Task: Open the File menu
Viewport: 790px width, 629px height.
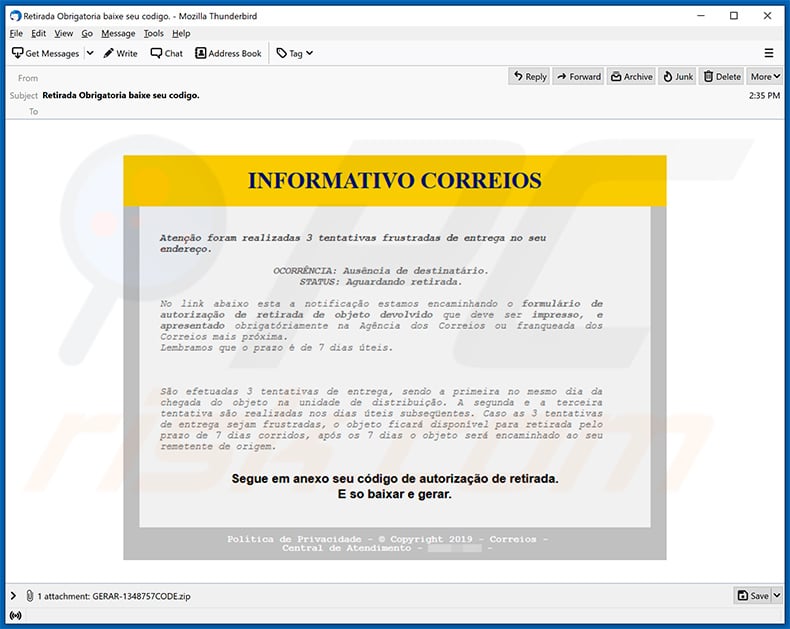Action: click(16, 33)
